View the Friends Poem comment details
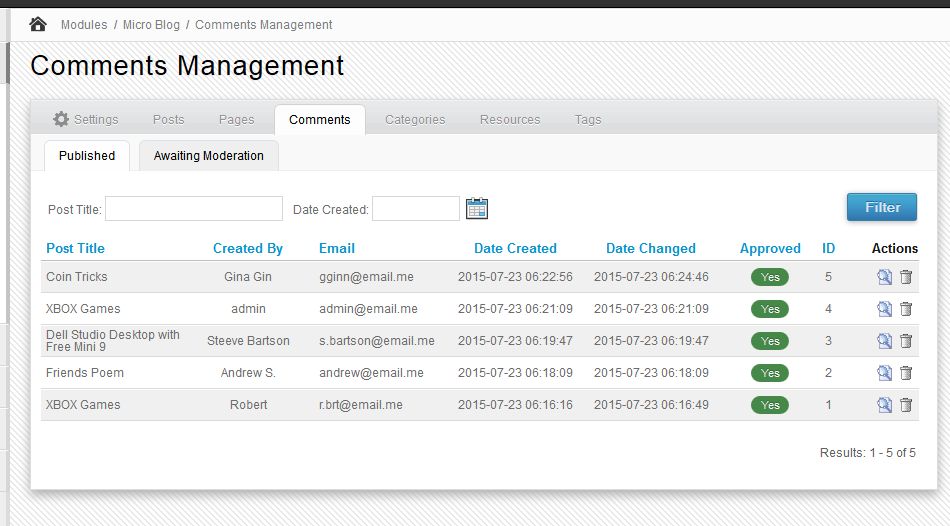Image resolution: width=950 pixels, height=526 pixels. 884,373
